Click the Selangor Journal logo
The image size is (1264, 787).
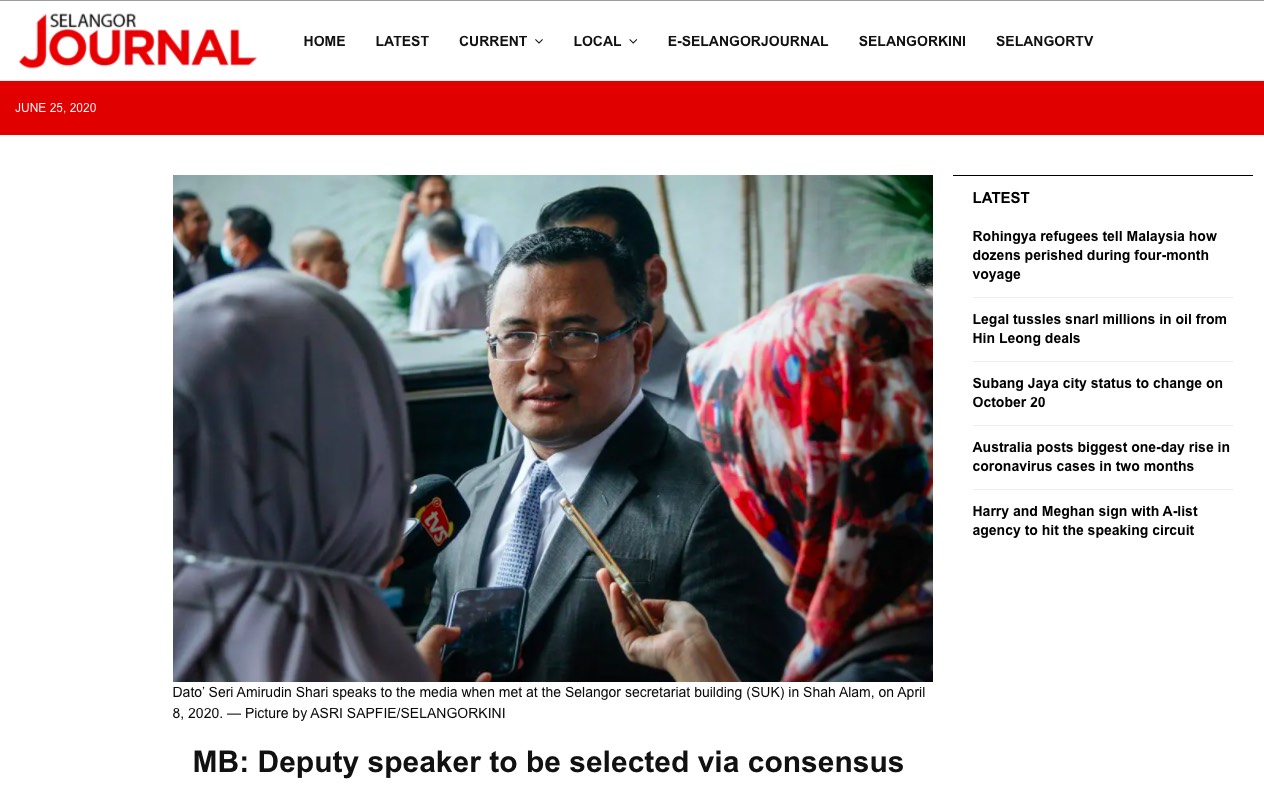[x=137, y=41]
